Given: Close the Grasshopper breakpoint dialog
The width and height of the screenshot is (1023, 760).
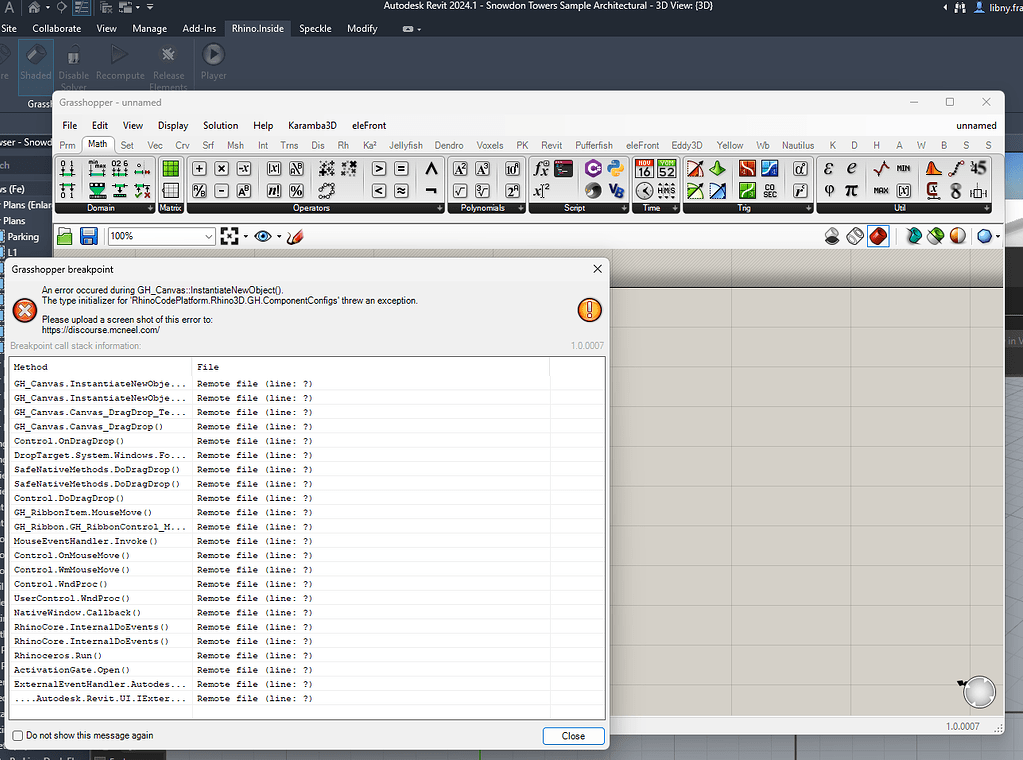Looking at the screenshot, I should 573,735.
